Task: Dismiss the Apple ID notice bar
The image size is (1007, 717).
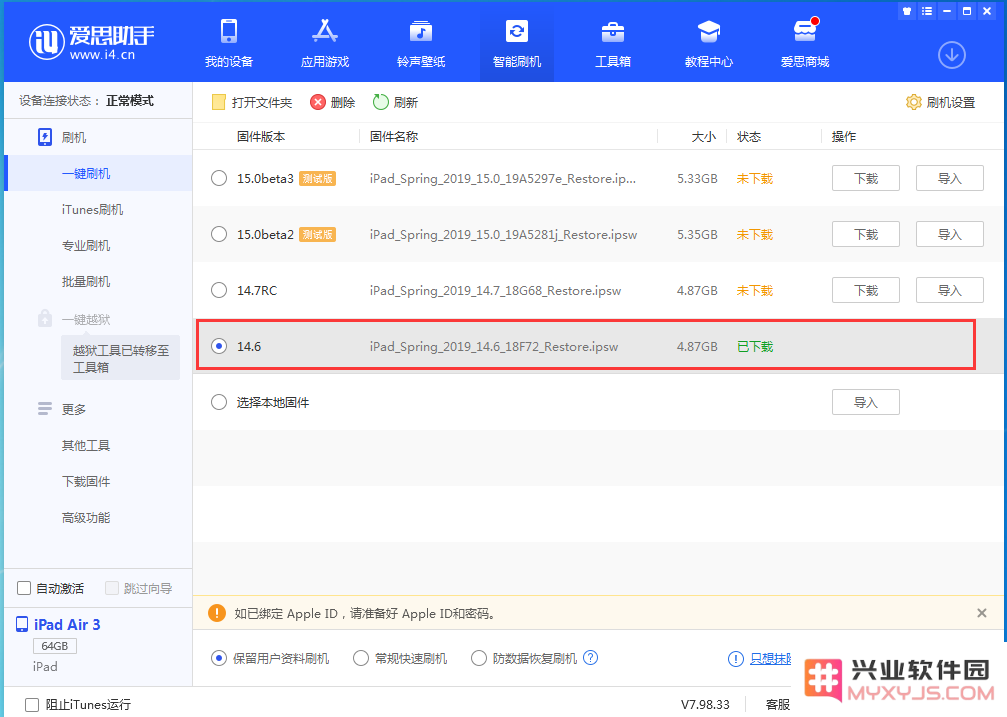Action: pos(981,613)
